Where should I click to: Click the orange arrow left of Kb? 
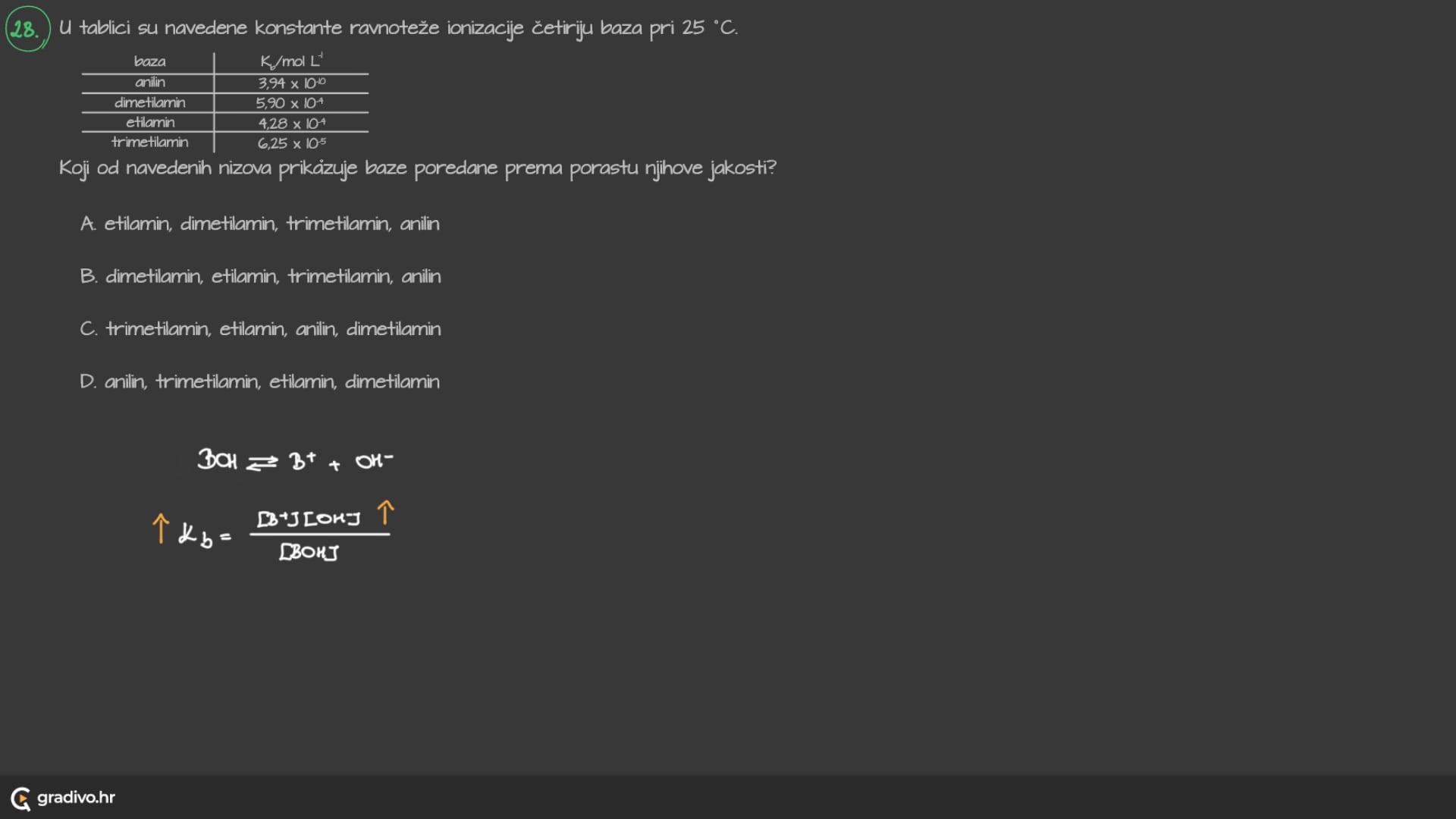(160, 528)
